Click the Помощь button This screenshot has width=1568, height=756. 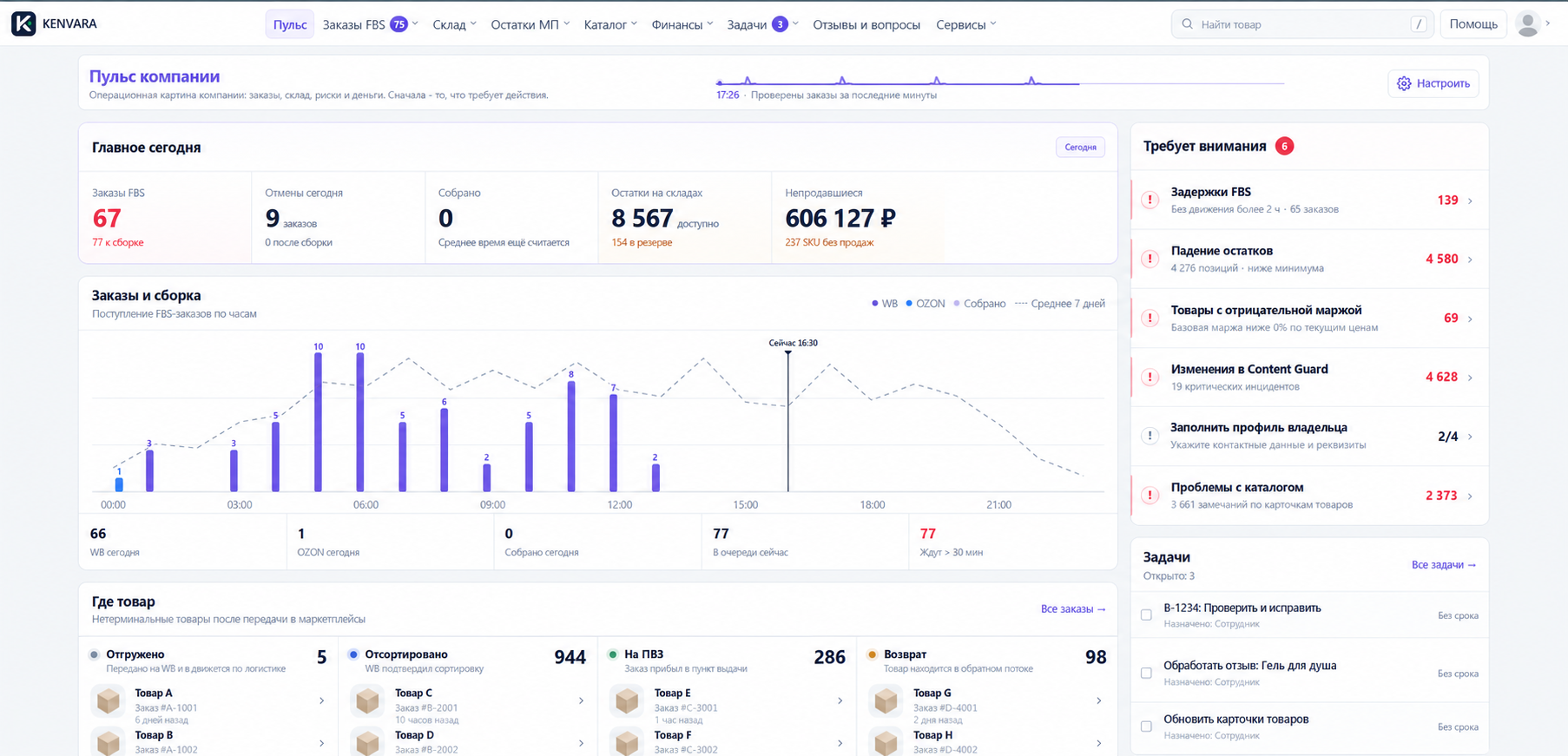(x=1473, y=24)
